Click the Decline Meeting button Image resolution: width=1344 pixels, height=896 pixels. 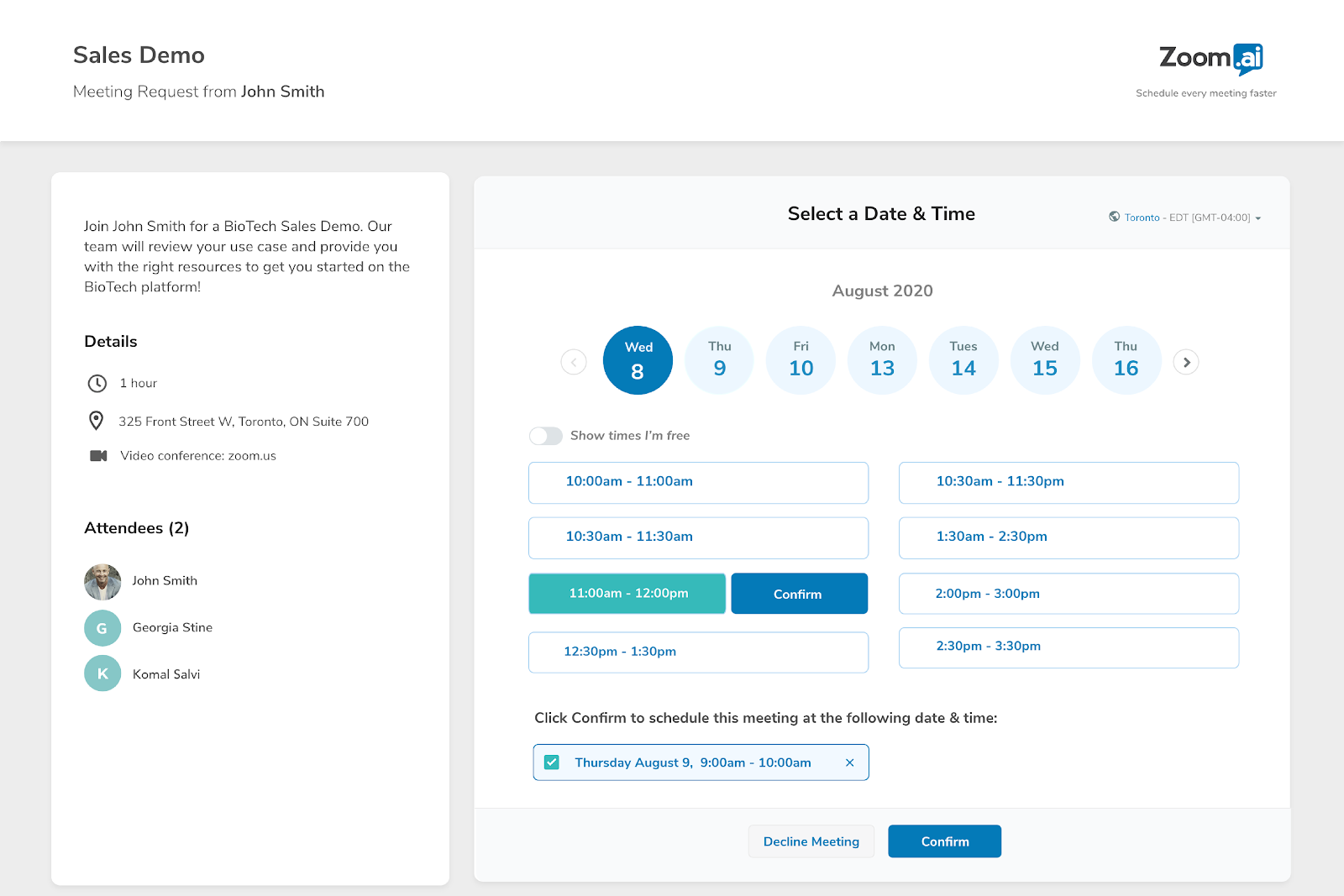click(811, 841)
